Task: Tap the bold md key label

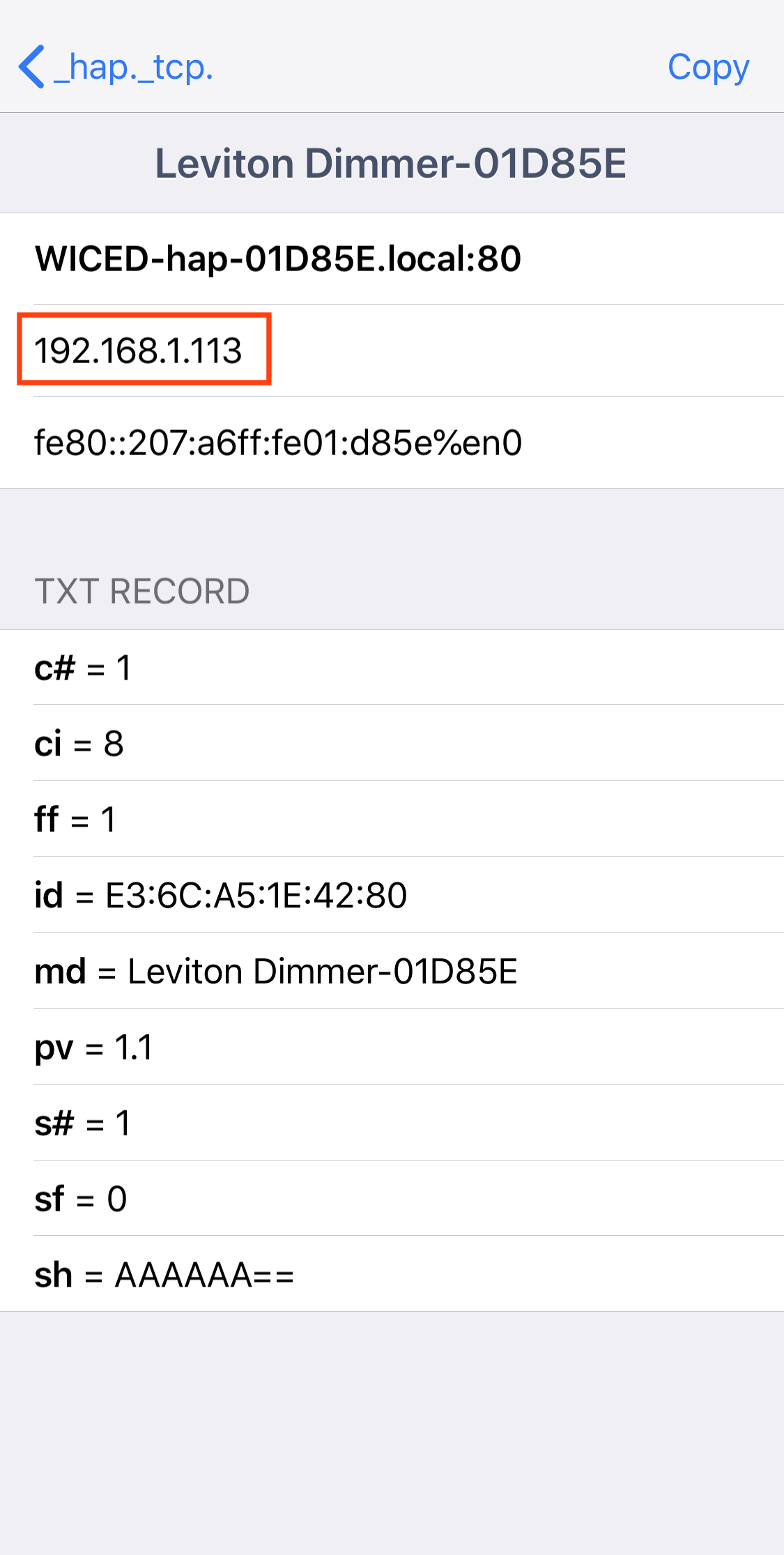Action: point(61,971)
